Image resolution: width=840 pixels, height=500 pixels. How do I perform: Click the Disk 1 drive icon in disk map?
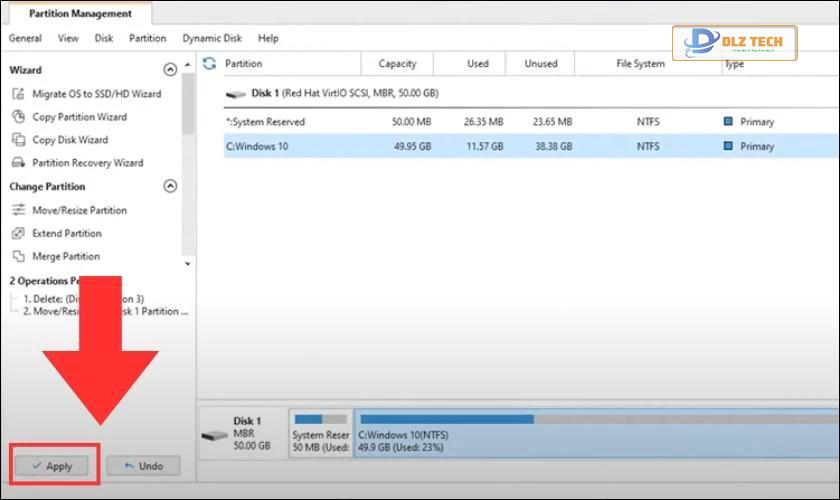tap(215, 435)
